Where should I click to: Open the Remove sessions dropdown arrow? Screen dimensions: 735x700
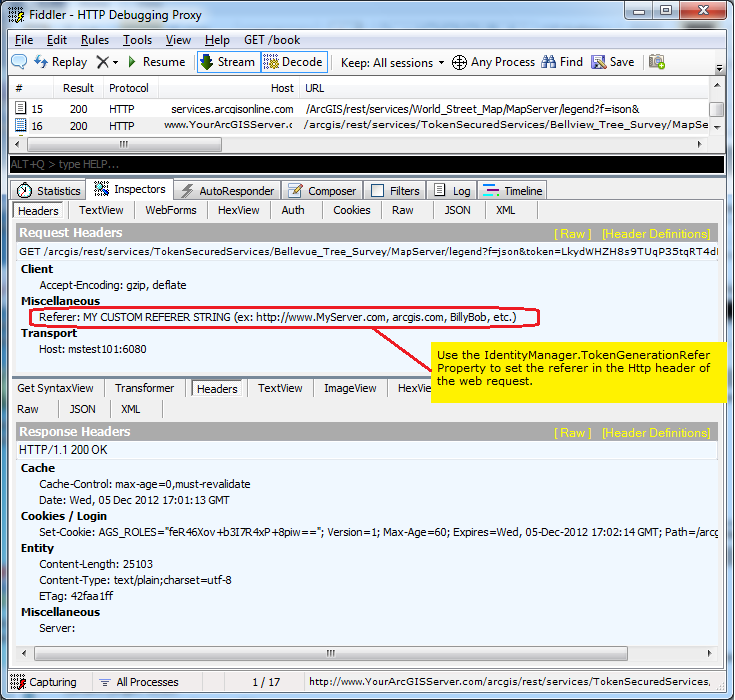pos(115,62)
